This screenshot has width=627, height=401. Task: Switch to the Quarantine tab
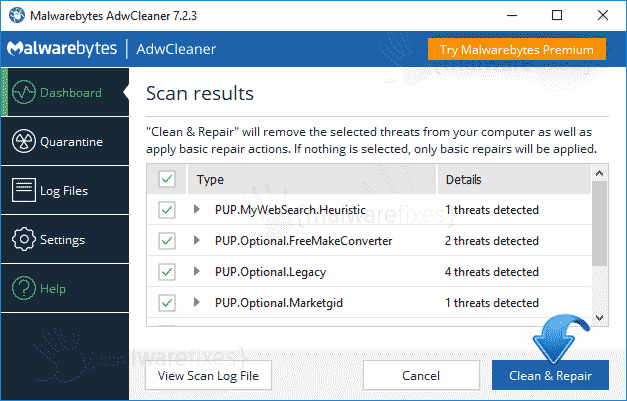pos(65,141)
